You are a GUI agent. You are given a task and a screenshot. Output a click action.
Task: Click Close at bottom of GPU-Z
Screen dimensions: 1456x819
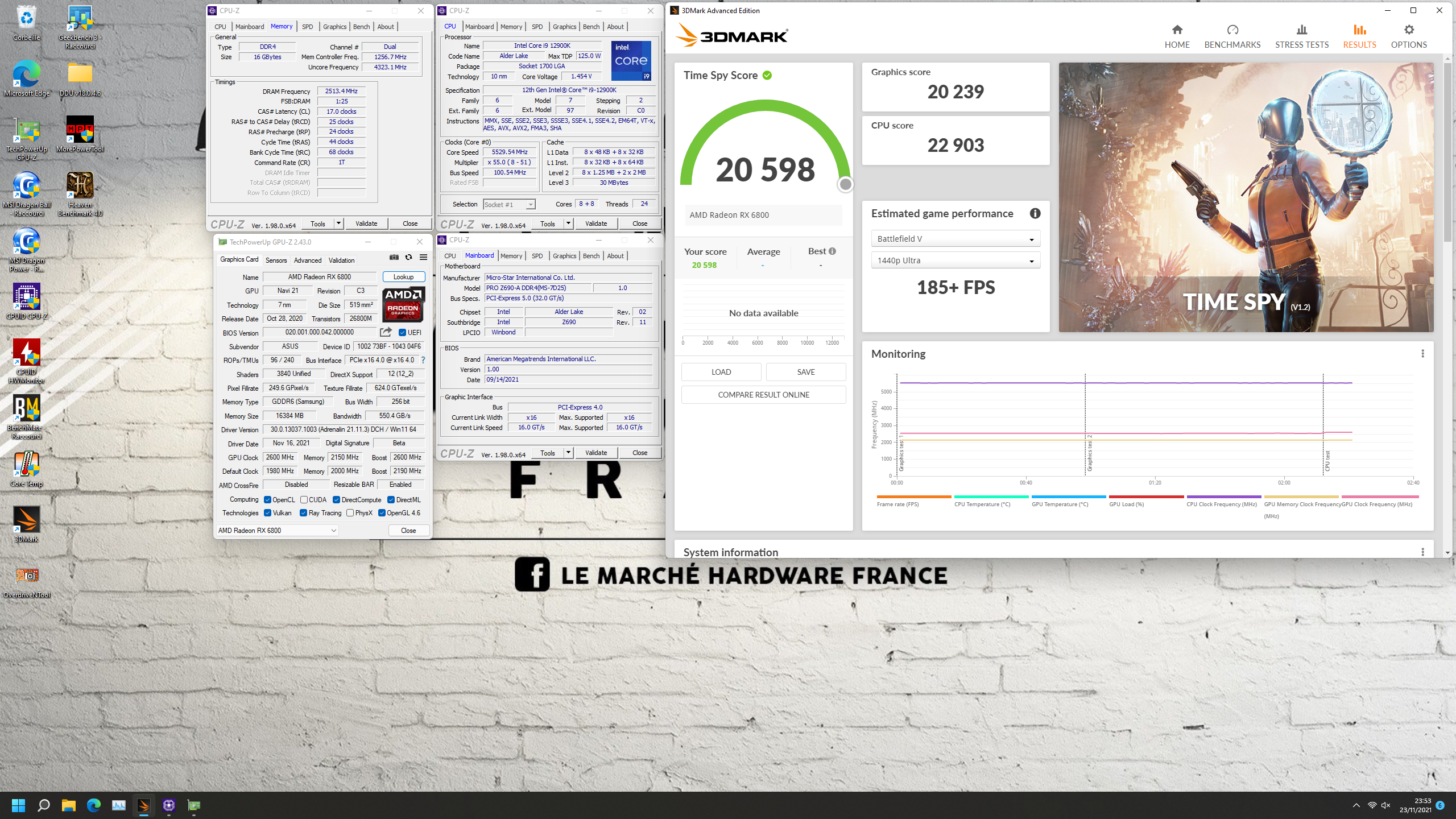408,530
